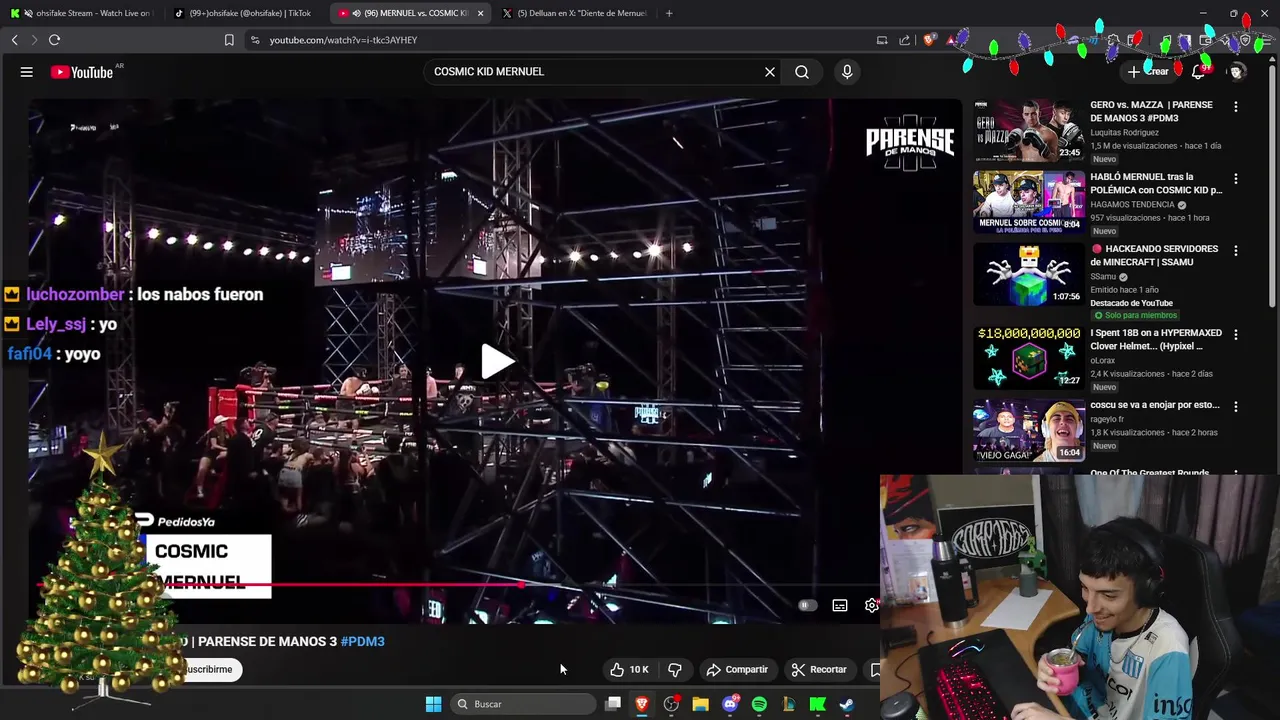This screenshot has width=1280, height=720.
Task: Open options for HABLÓ MERNUEL video
Action: 1236,178
